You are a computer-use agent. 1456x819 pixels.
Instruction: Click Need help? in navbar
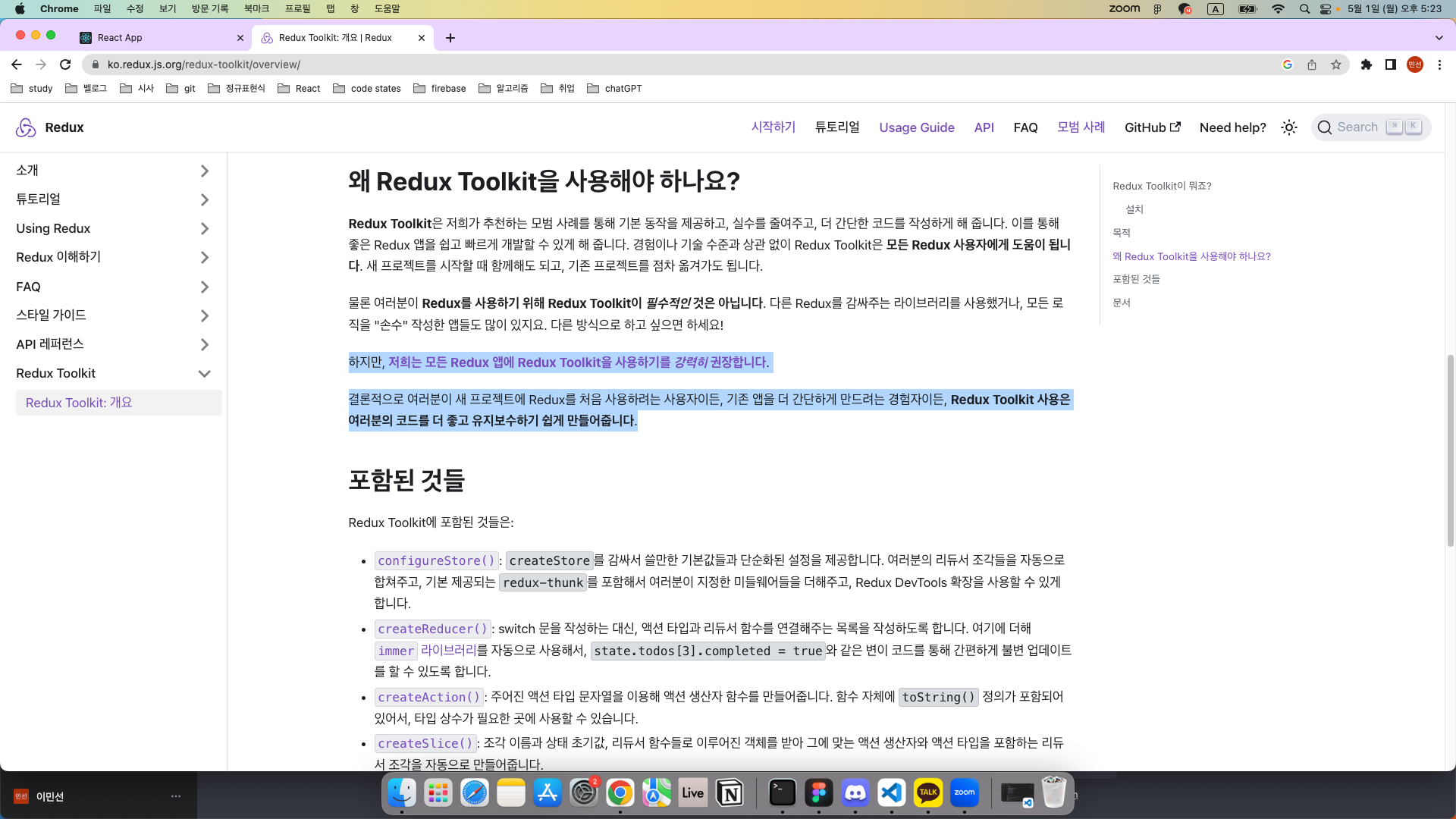pos(1232,127)
